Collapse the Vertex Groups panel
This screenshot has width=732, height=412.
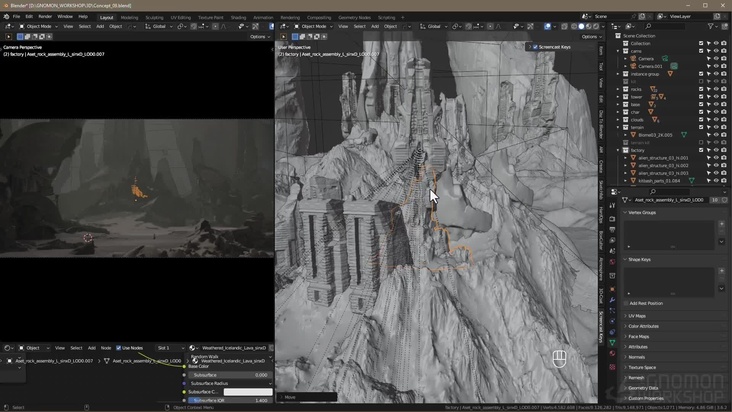point(642,212)
